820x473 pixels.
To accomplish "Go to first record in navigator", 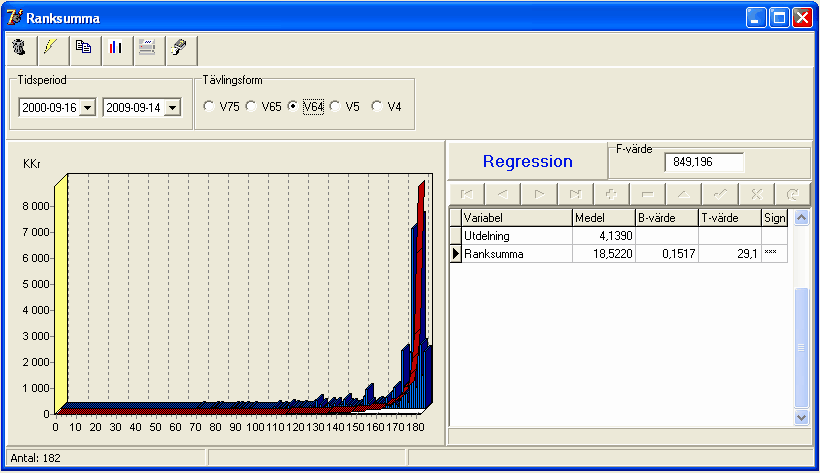I will click(x=467, y=194).
